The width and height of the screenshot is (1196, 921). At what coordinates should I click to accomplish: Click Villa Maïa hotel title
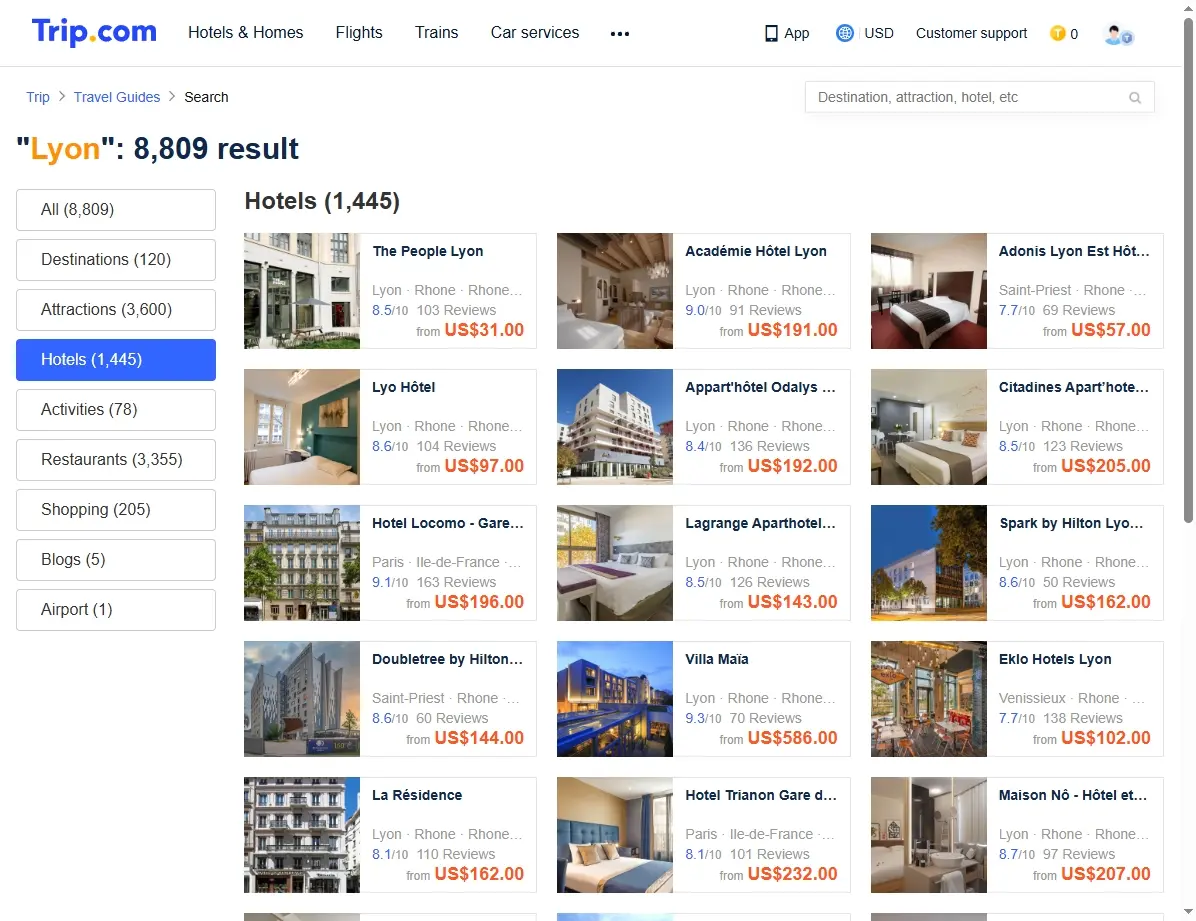[x=717, y=659]
